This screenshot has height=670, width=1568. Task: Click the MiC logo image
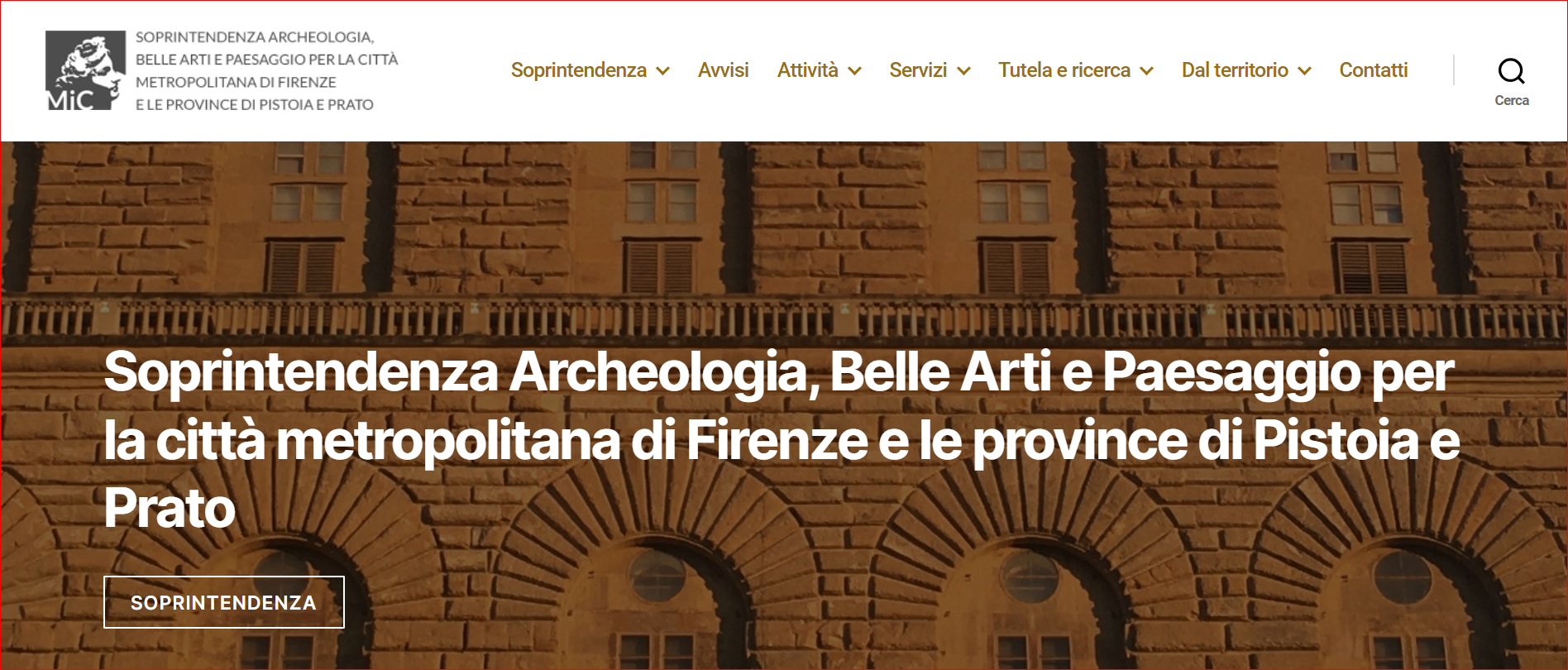pos(85,70)
